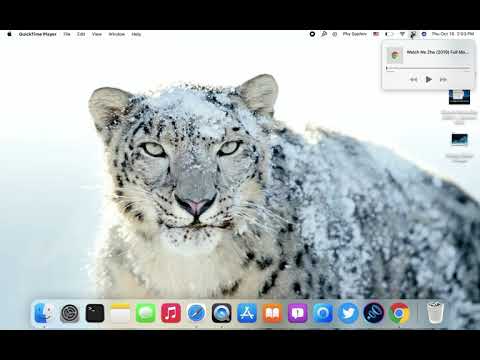Click the fast-forward button in Now Playing popup

[443, 79]
